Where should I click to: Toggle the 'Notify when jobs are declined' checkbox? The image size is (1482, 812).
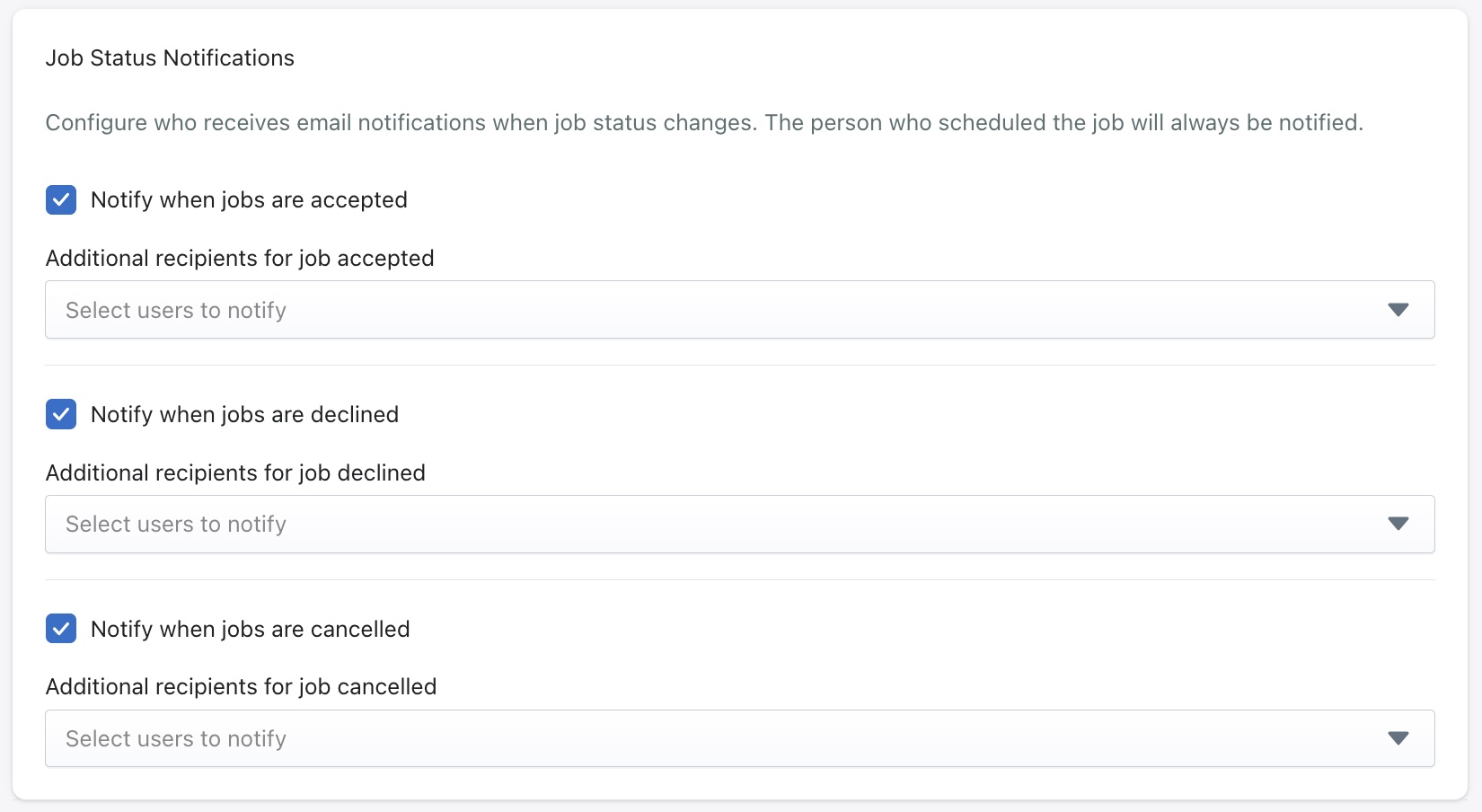click(x=61, y=414)
